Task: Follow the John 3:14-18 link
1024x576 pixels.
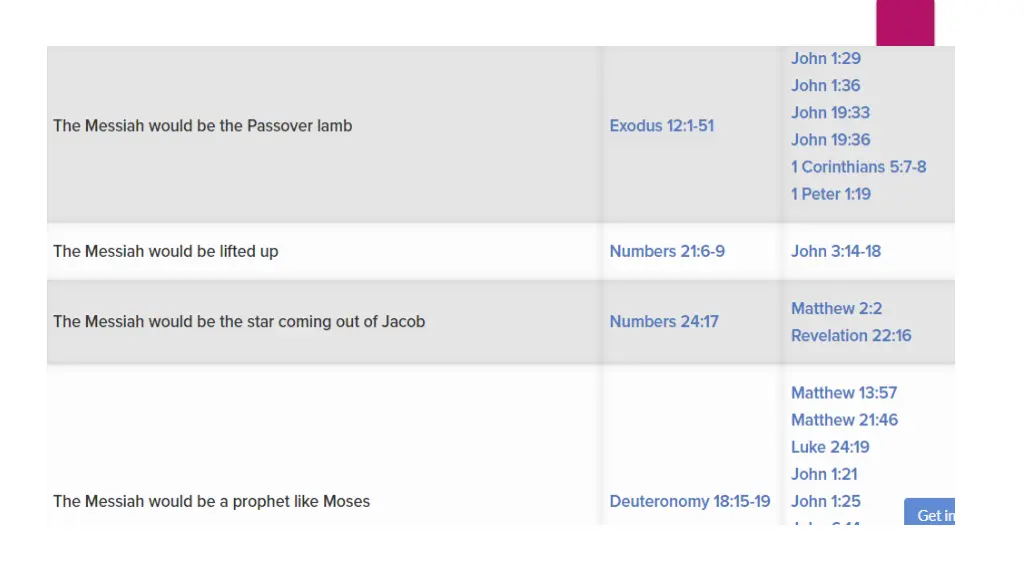Action: pyautogui.click(x=836, y=251)
